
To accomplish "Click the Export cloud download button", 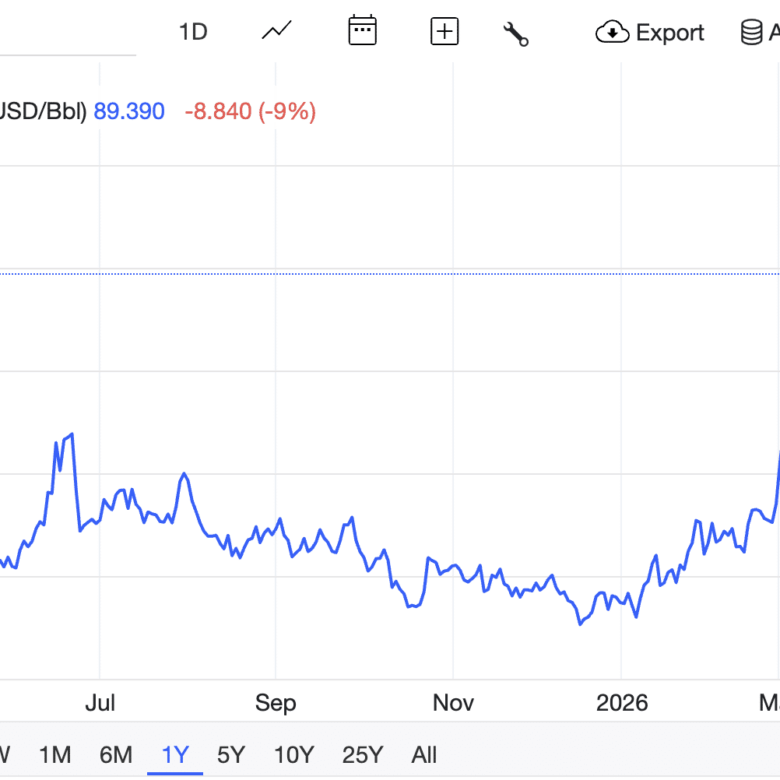I will [x=650, y=33].
